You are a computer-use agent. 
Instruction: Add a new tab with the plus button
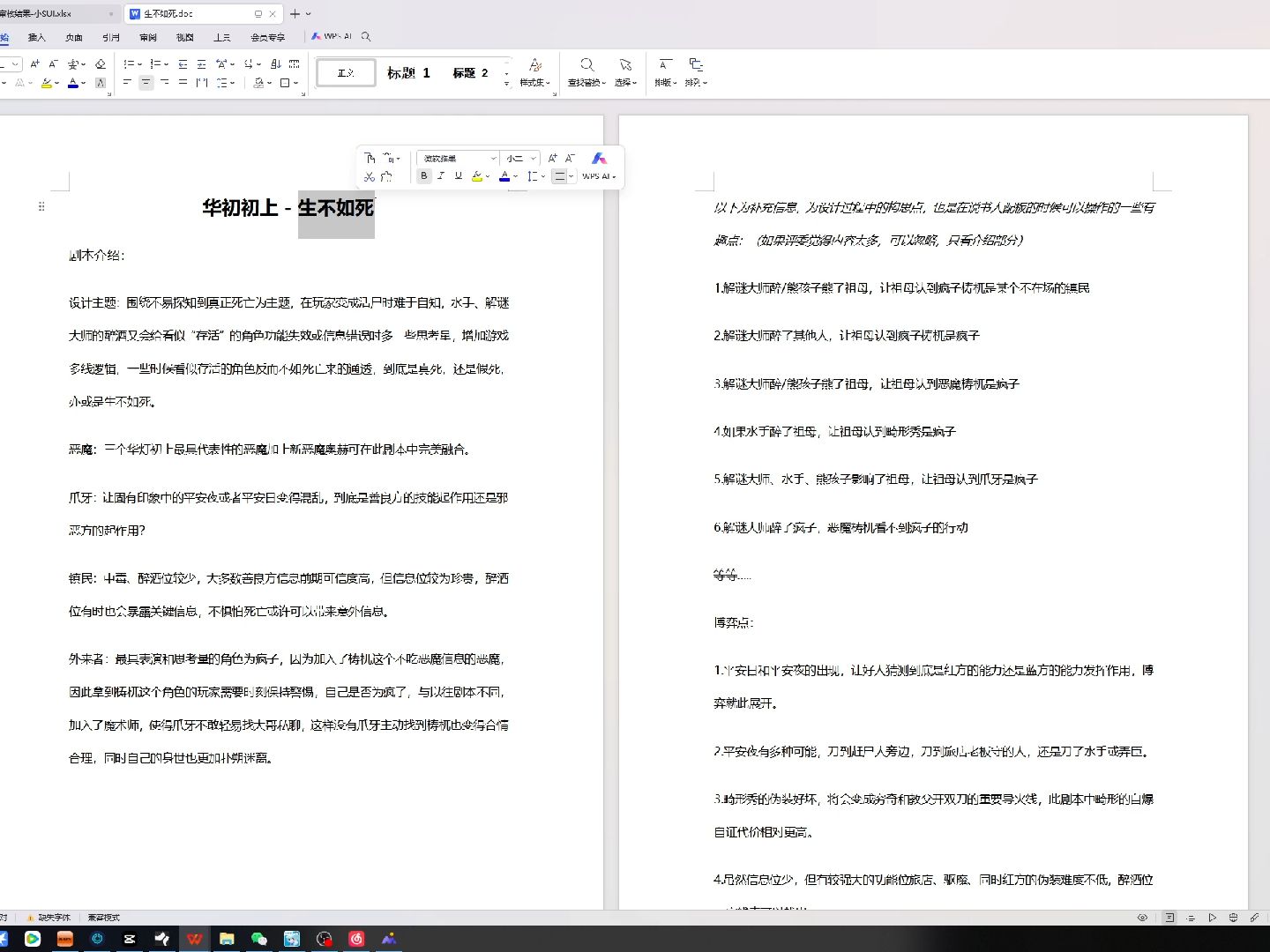point(295,14)
